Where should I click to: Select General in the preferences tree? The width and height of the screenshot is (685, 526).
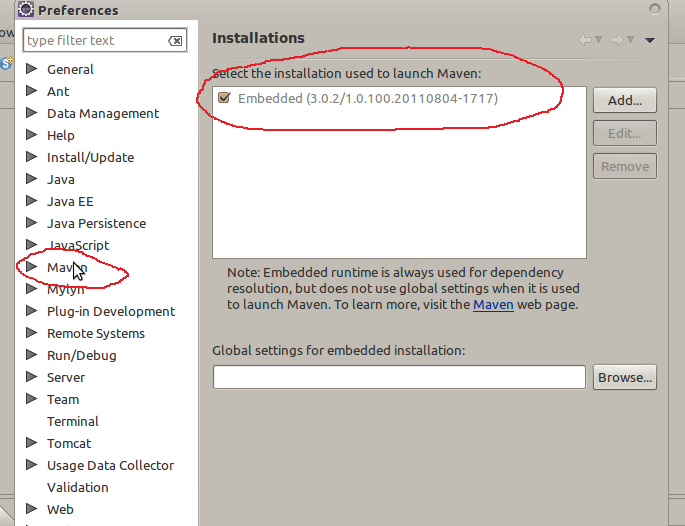(70, 69)
